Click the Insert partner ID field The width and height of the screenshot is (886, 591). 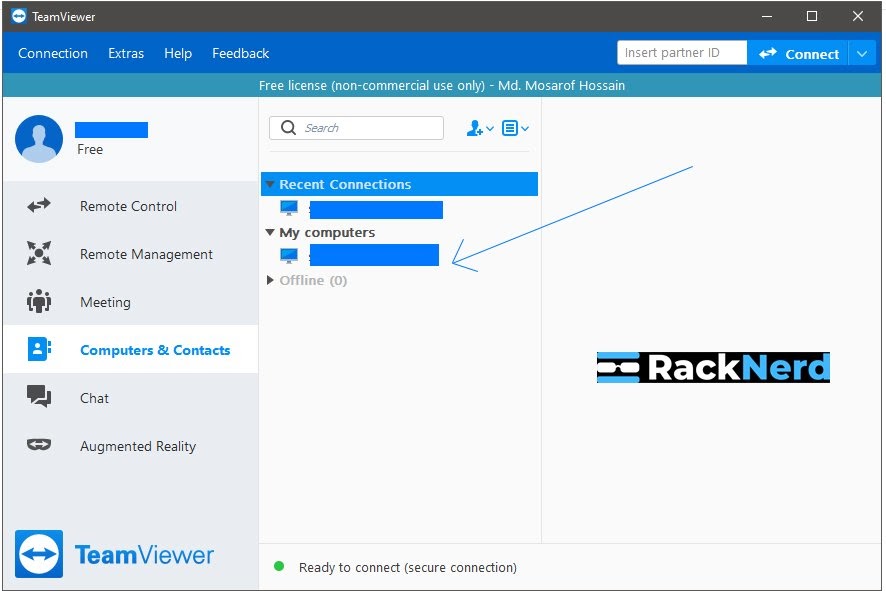click(682, 53)
